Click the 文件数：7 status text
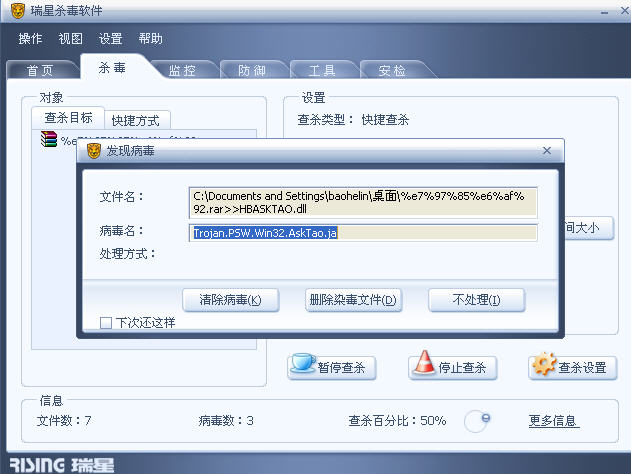This screenshot has height=474, width=631. [x=64, y=421]
